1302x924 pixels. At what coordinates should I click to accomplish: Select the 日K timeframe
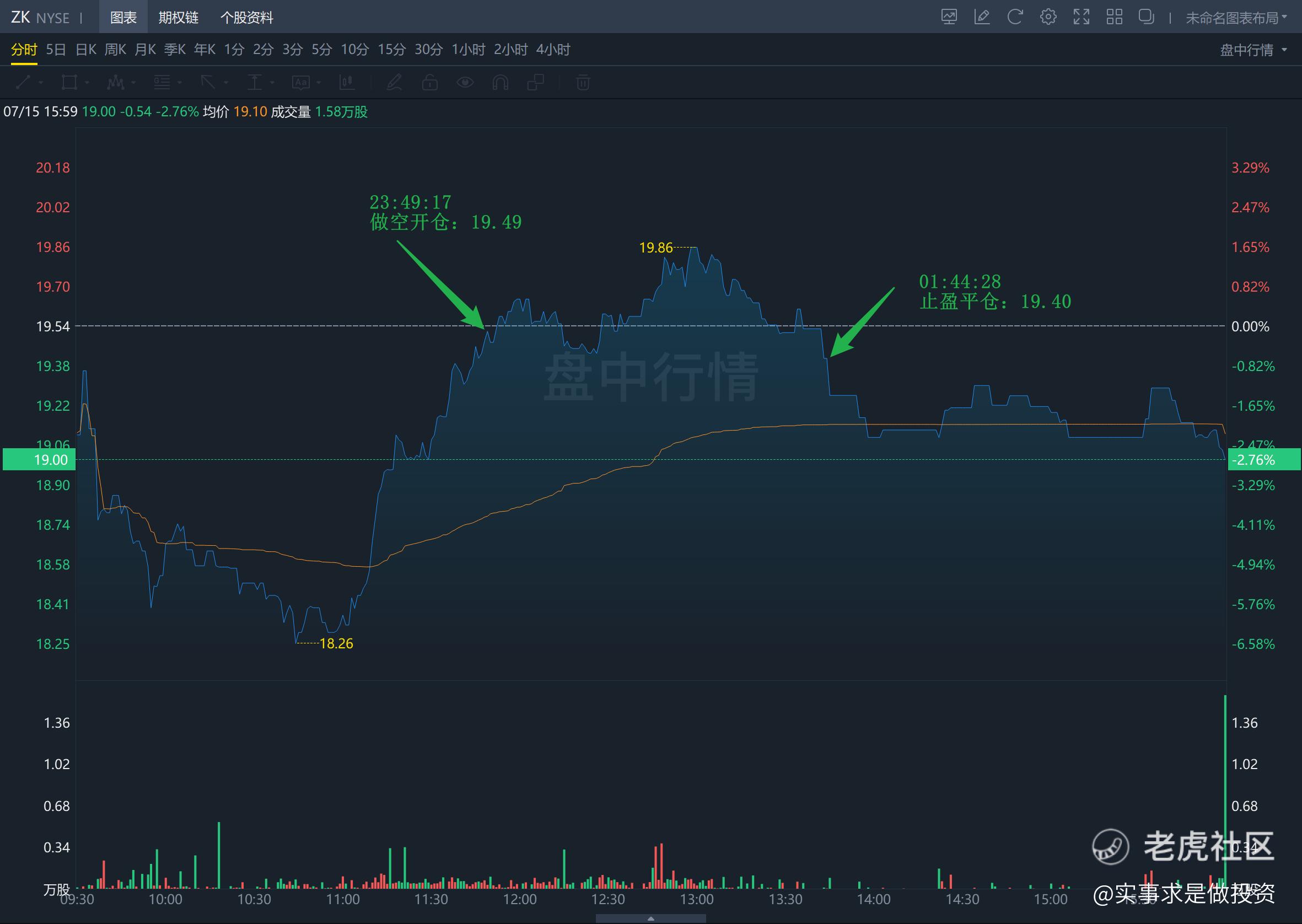(86, 50)
